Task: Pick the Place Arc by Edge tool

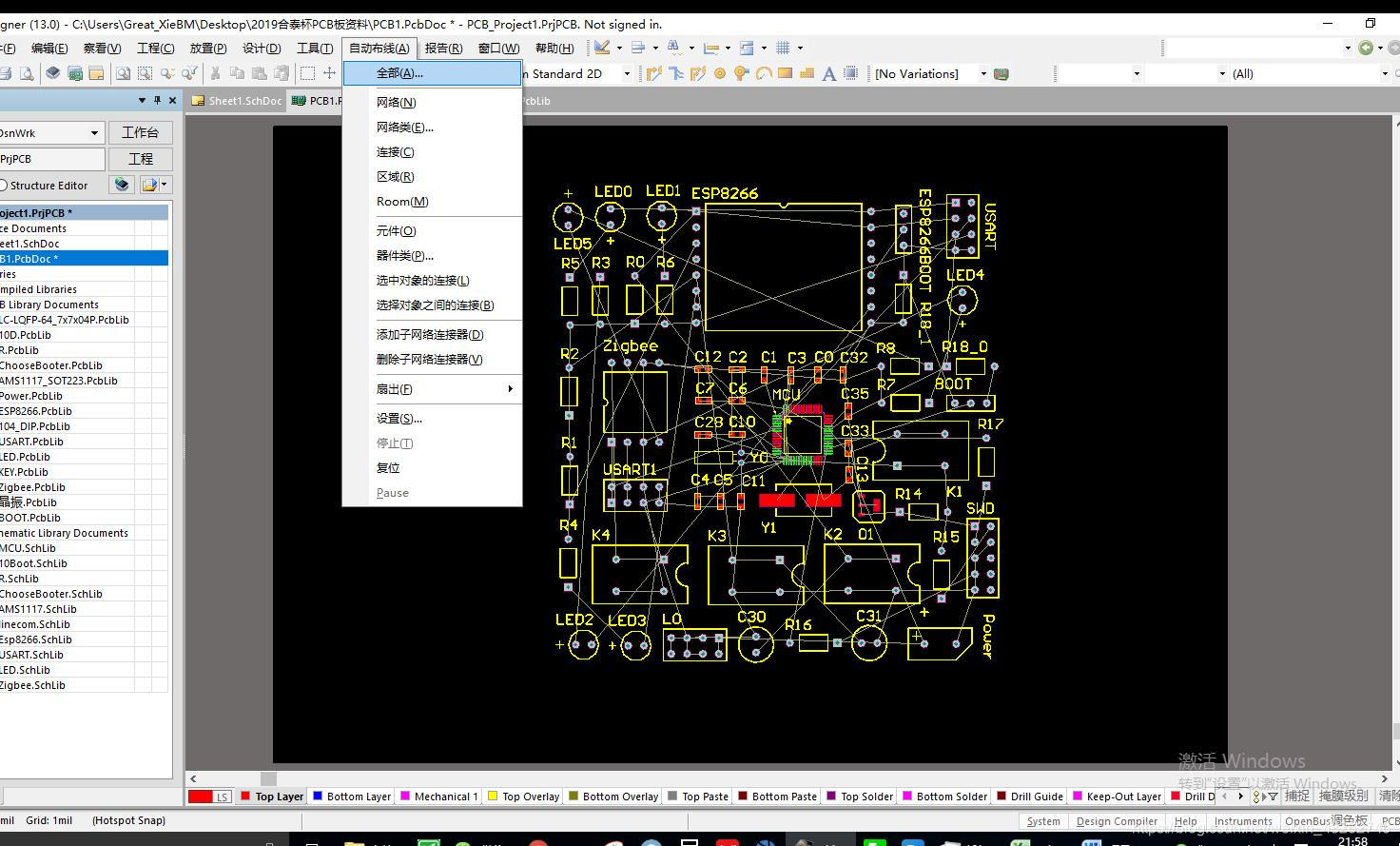Action: (764, 73)
